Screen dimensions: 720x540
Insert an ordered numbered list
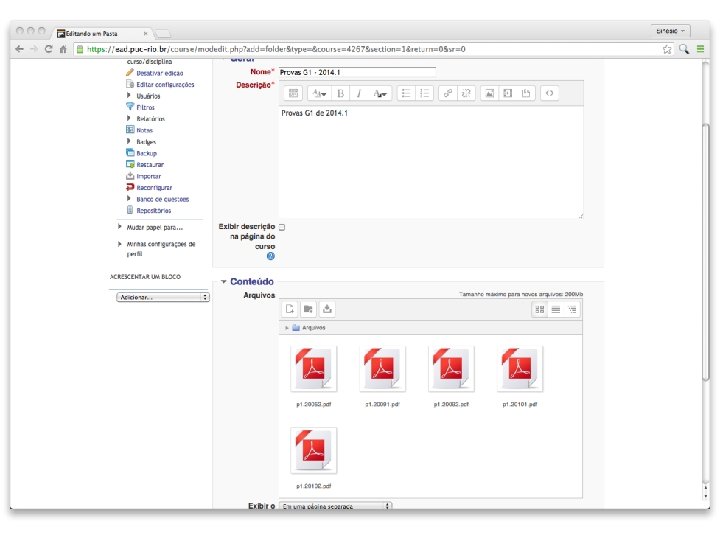pyautogui.click(x=424, y=93)
